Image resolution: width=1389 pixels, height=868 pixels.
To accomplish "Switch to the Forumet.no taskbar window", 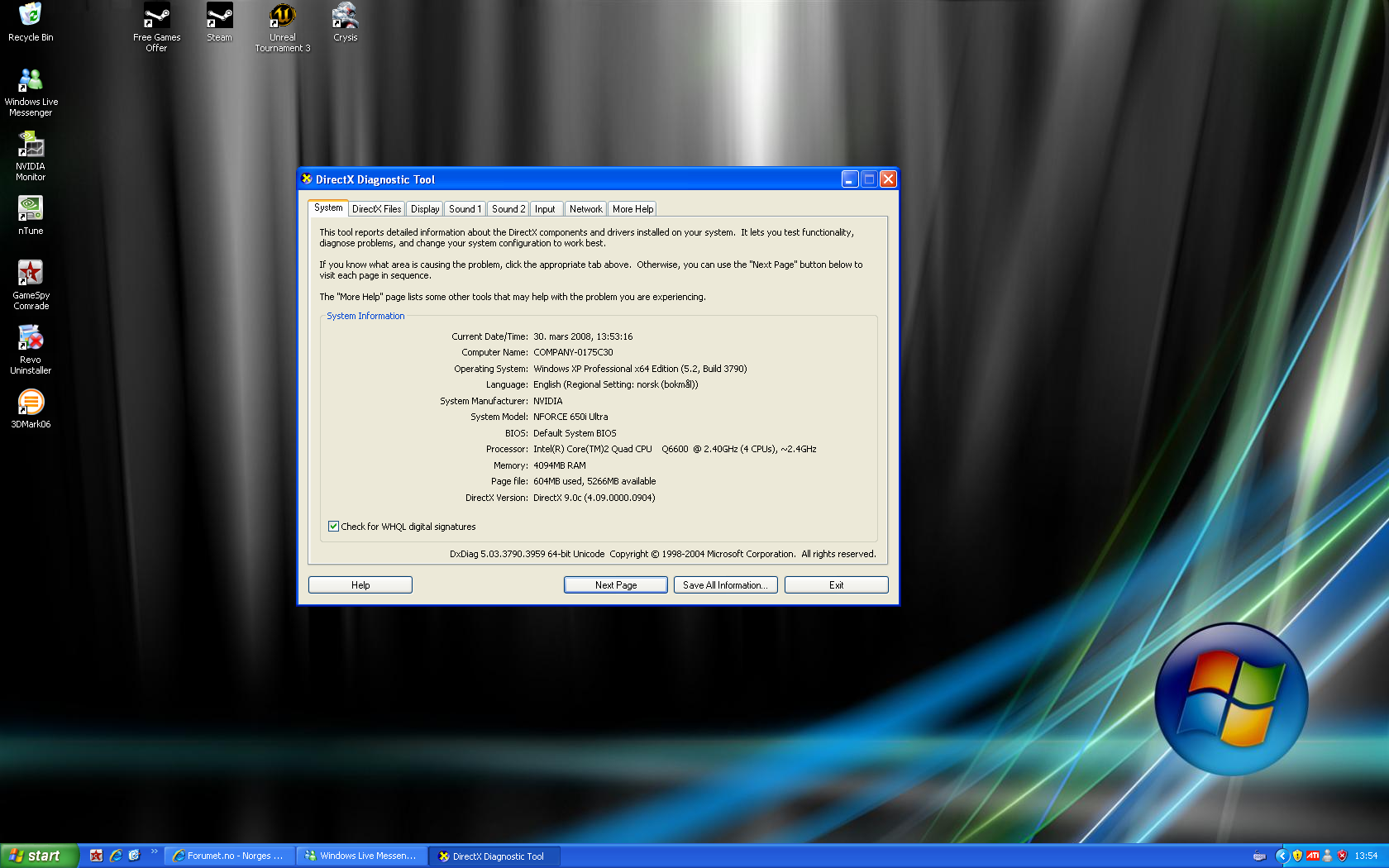I will 229,856.
